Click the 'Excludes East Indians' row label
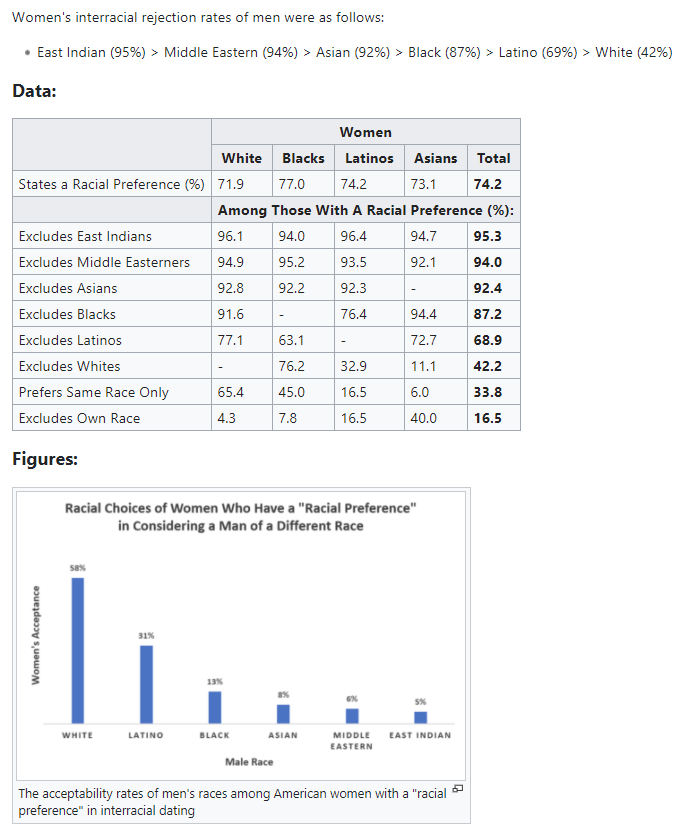Image resolution: width=683 pixels, height=827 pixels. pos(111,236)
